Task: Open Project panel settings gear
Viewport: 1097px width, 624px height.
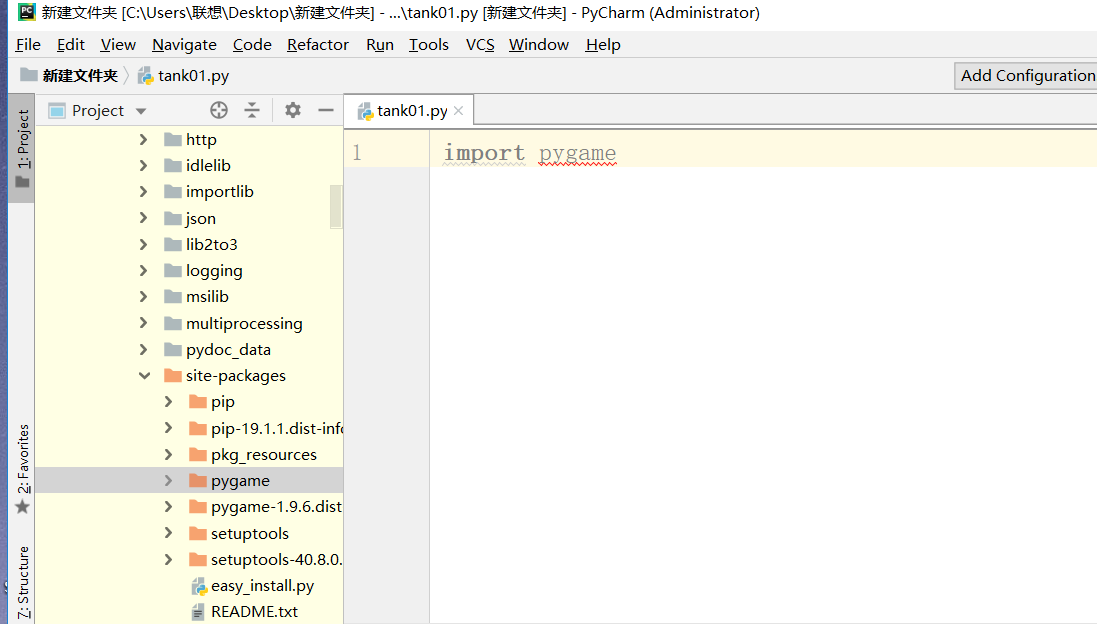Action: [x=292, y=111]
